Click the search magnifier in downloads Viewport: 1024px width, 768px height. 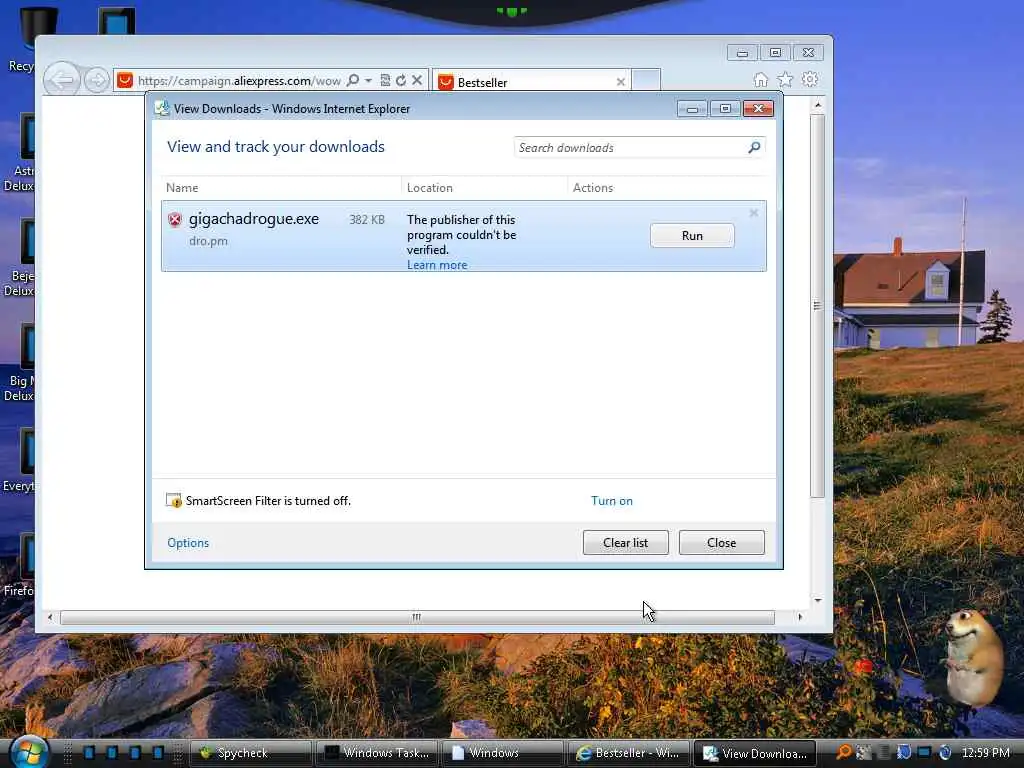[754, 148]
